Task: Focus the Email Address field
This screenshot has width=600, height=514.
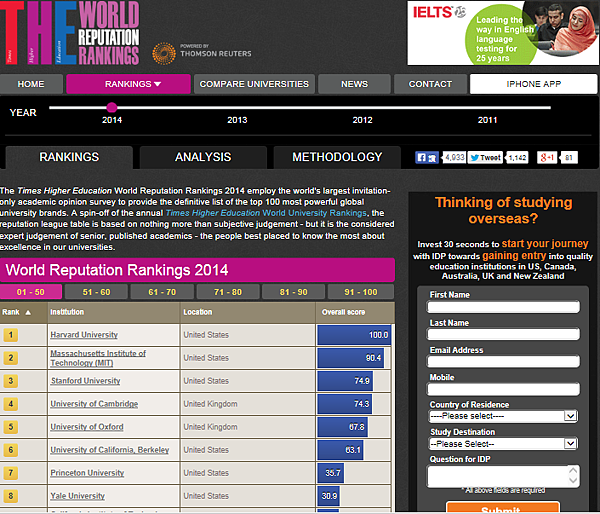Action: [x=503, y=361]
